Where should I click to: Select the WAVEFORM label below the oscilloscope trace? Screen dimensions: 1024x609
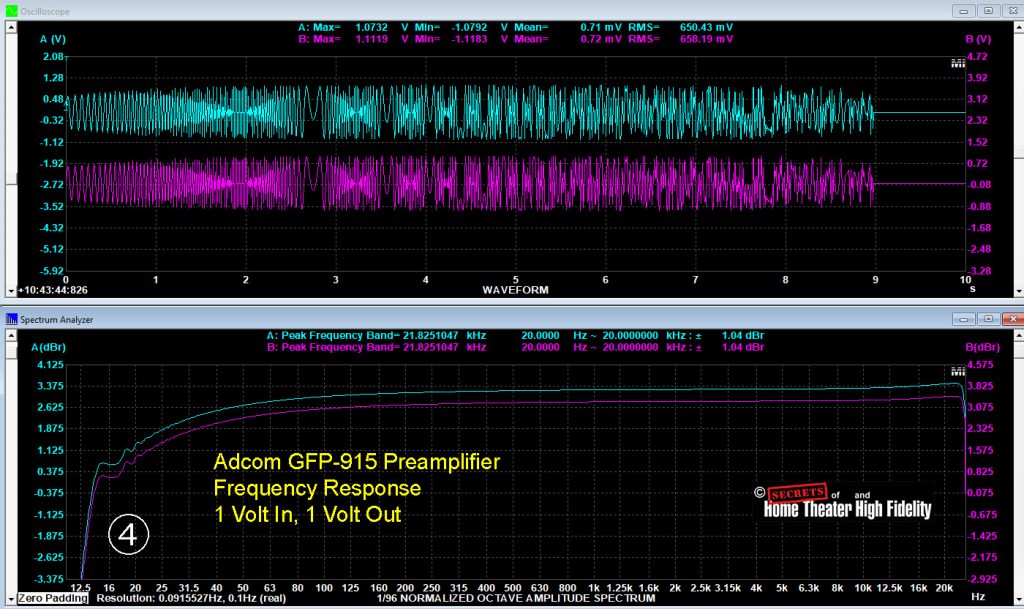pos(514,290)
